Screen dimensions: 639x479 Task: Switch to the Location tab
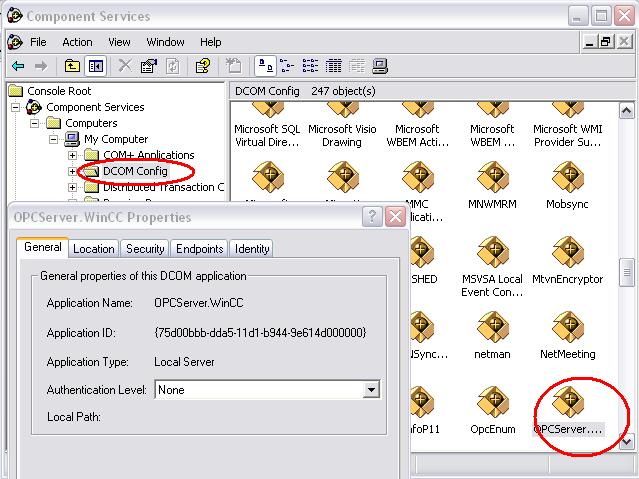pos(94,249)
